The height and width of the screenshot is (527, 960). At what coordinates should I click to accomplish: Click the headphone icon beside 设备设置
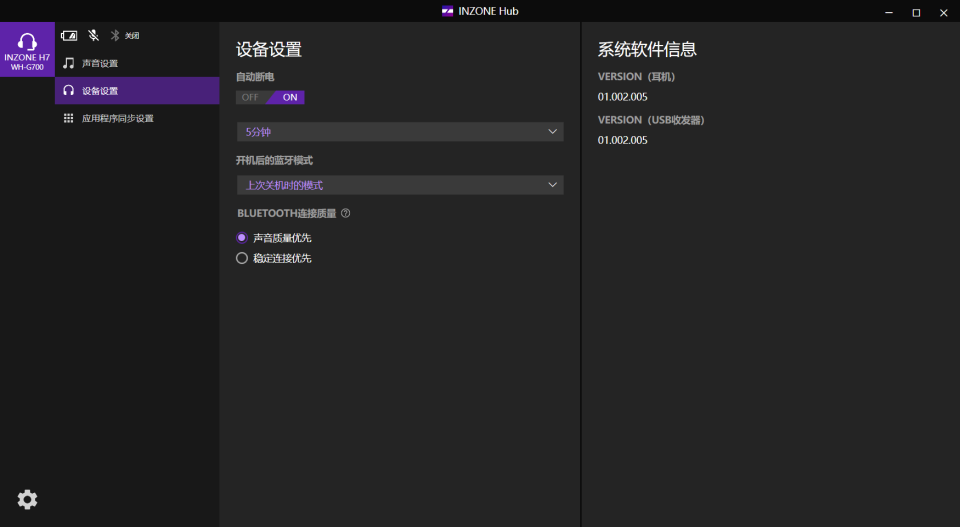click(x=69, y=91)
